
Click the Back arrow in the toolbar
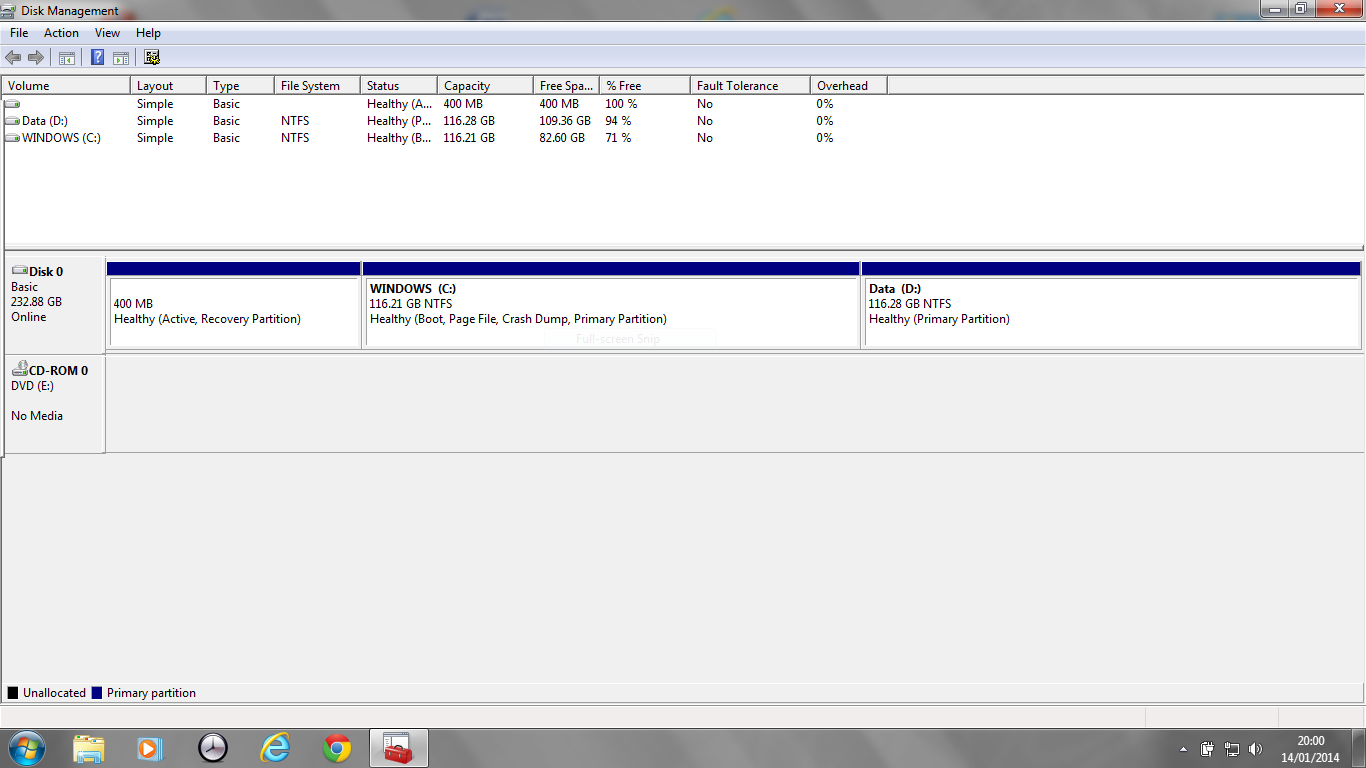(x=13, y=58)
